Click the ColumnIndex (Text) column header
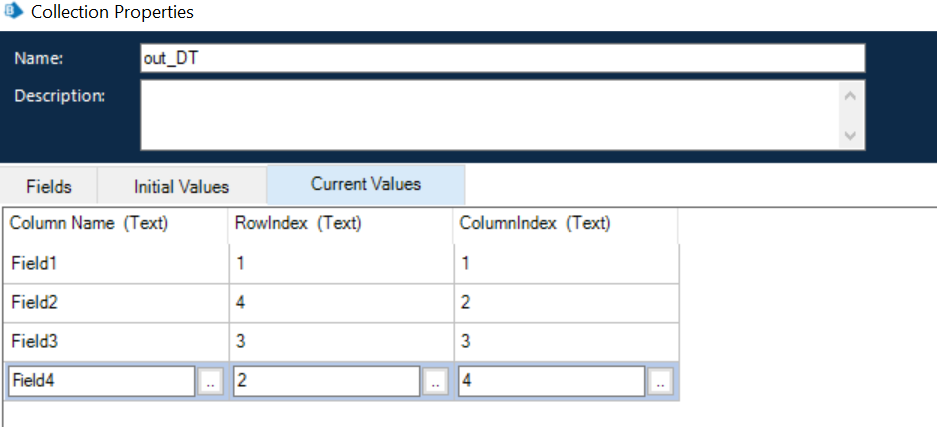Screen dimensions: 937x427 pyautogui.click(x=534, y=224)
